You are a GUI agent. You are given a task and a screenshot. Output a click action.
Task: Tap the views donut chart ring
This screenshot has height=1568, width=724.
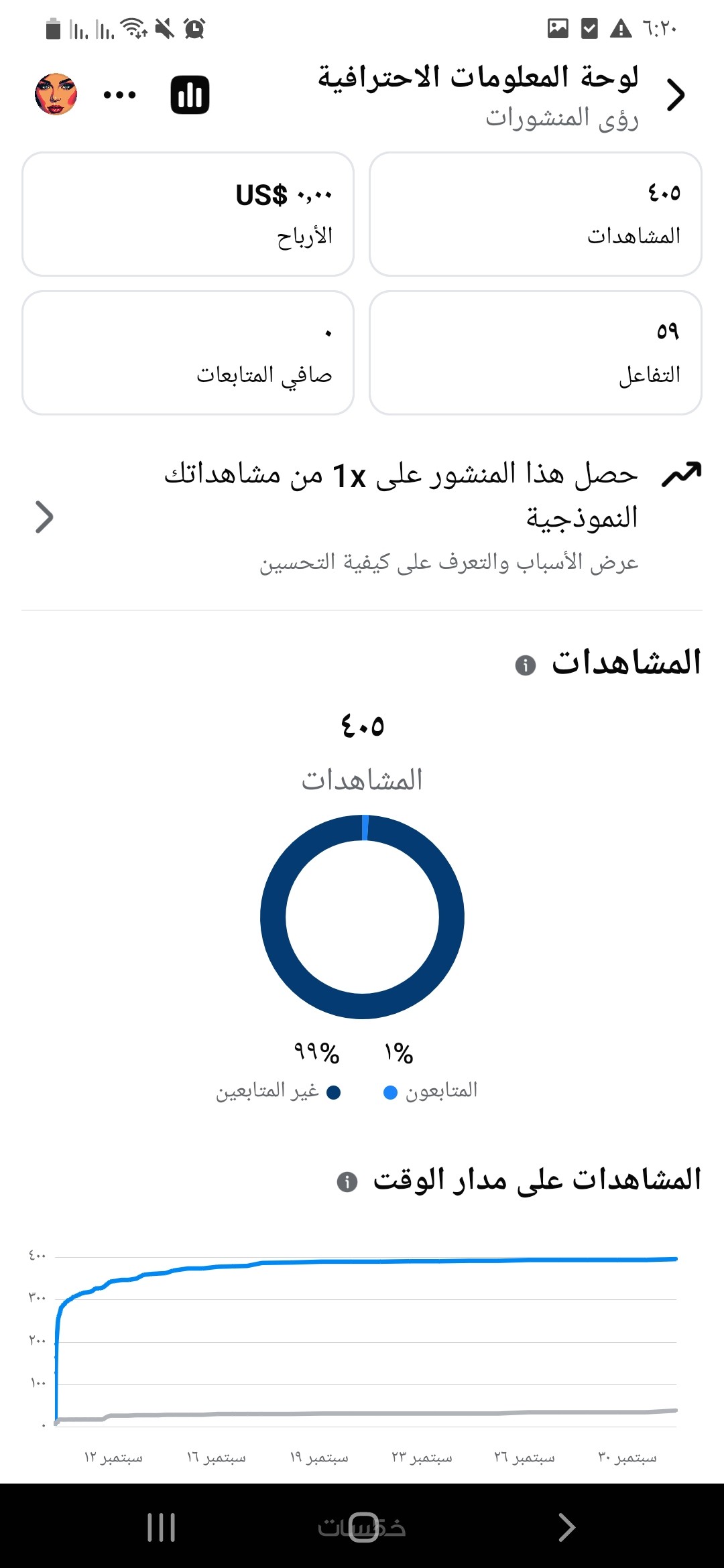point(273,917)
